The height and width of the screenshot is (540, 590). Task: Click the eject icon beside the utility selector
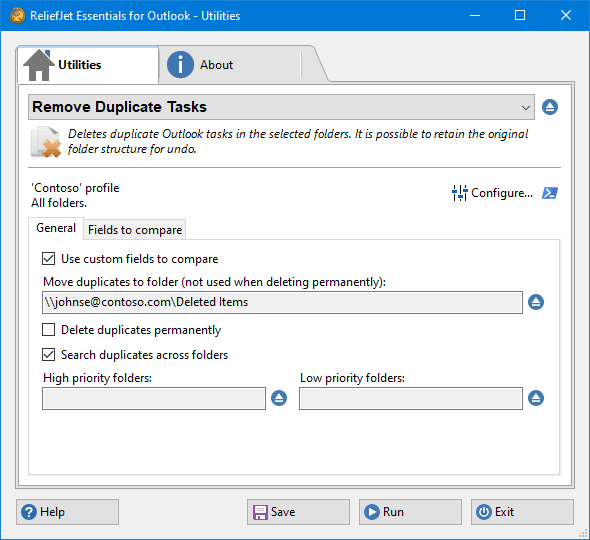[x=550, y=107]
